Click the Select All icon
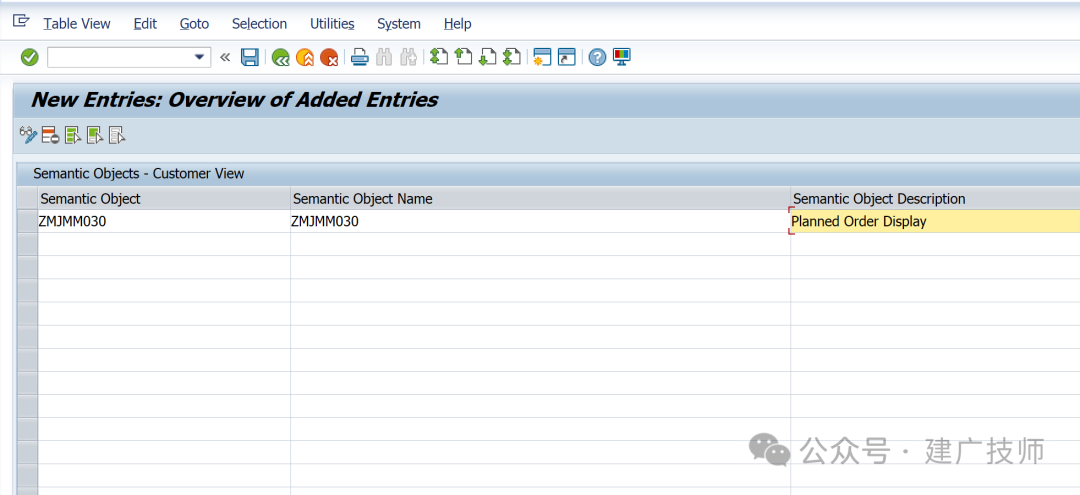1080x495 pixels. tap(72, 135)
